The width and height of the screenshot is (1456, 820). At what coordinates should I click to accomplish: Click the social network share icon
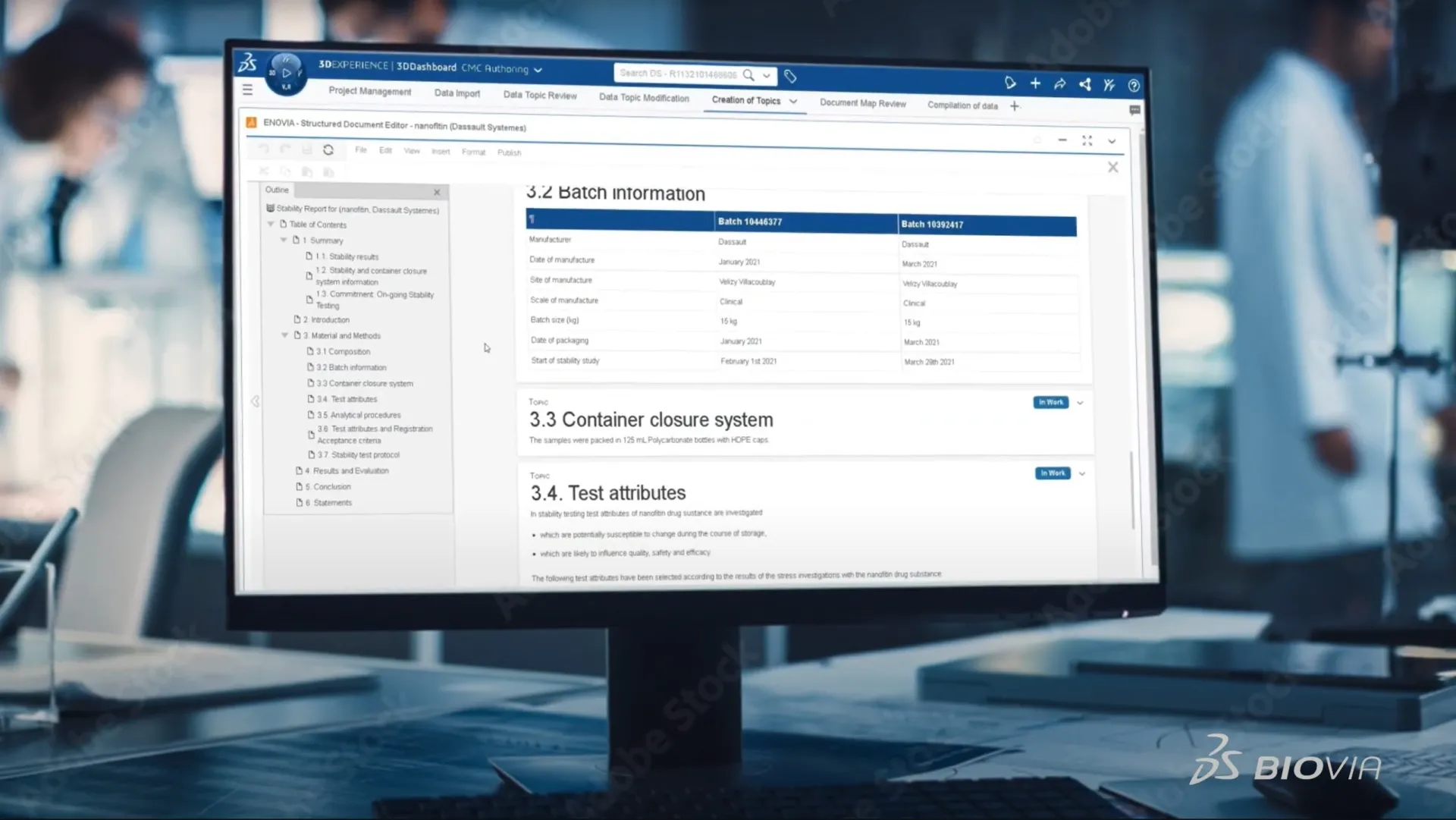pos(1085,85)
